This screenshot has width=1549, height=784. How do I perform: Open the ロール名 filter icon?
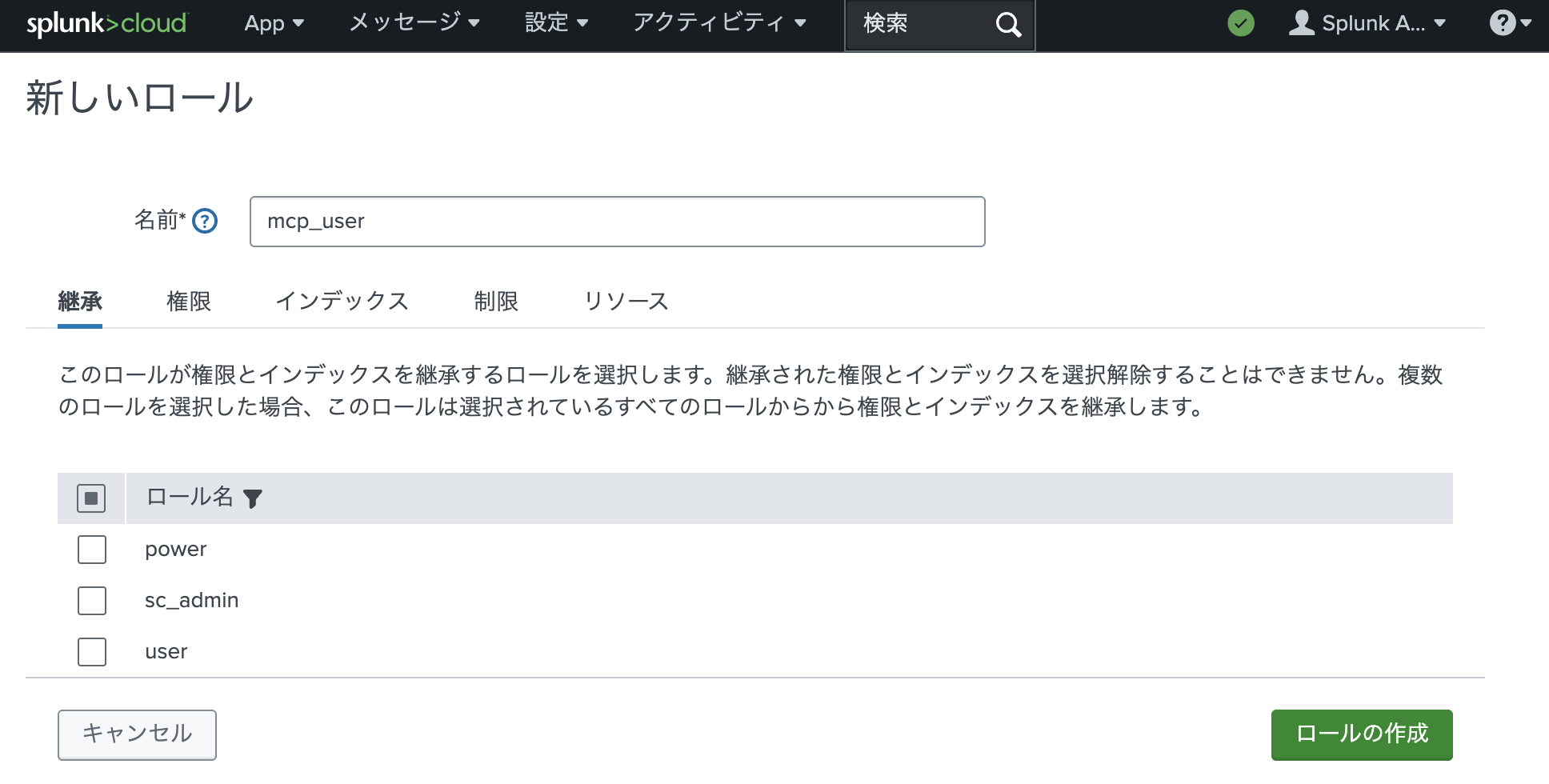click(254, 498)
